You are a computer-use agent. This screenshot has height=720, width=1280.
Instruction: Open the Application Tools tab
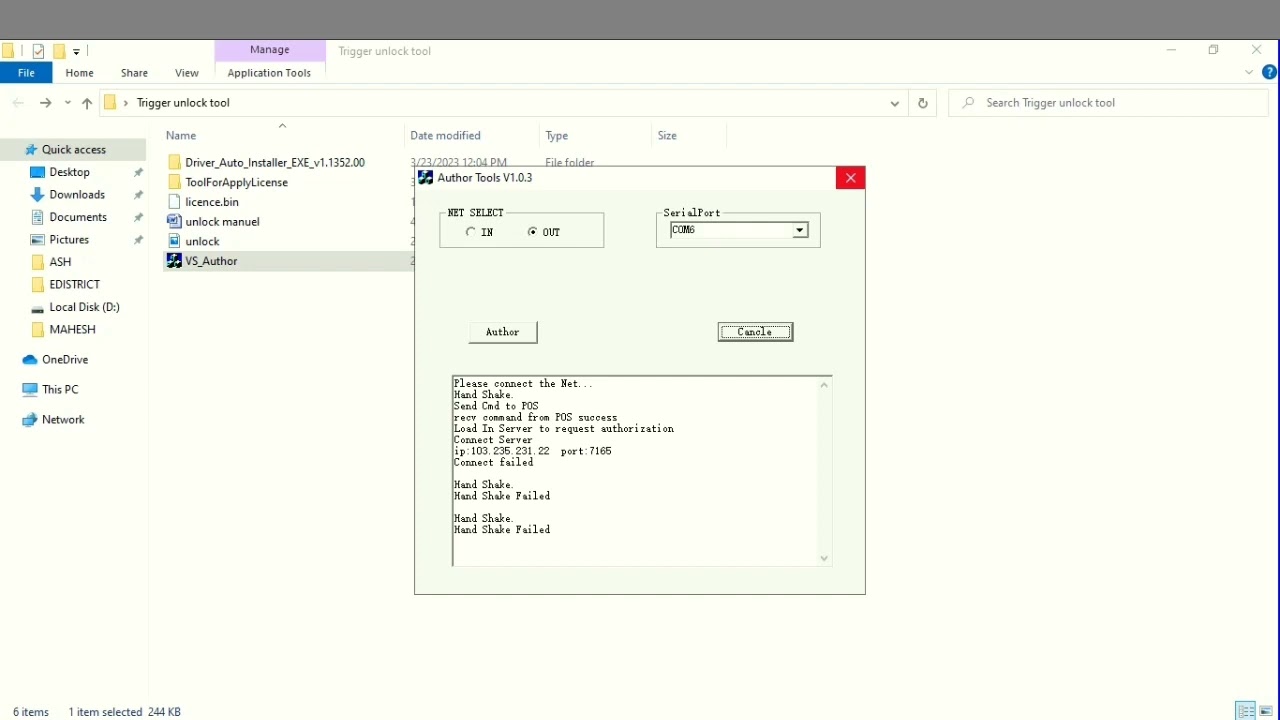tap(269, 73)
